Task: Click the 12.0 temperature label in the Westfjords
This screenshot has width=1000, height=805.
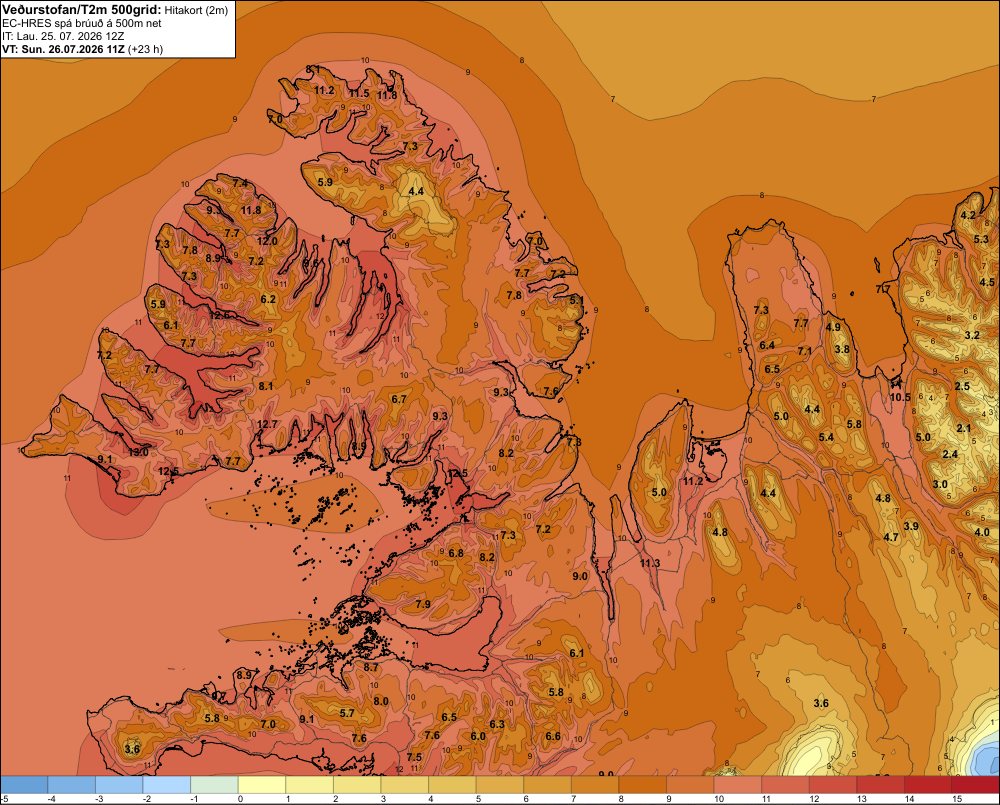Action: (x=267, y=241)
